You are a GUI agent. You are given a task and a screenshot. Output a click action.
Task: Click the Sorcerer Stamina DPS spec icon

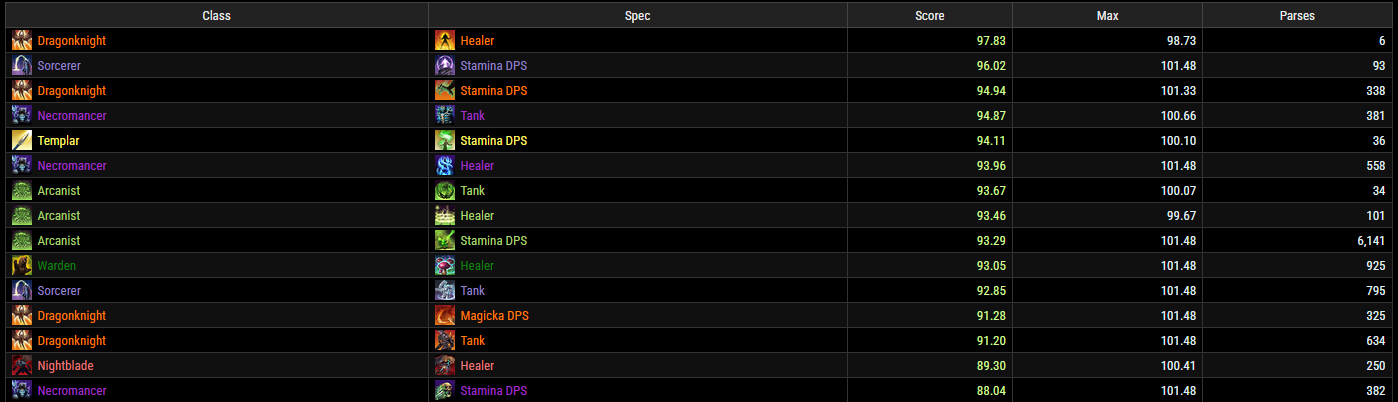(446, 66)
